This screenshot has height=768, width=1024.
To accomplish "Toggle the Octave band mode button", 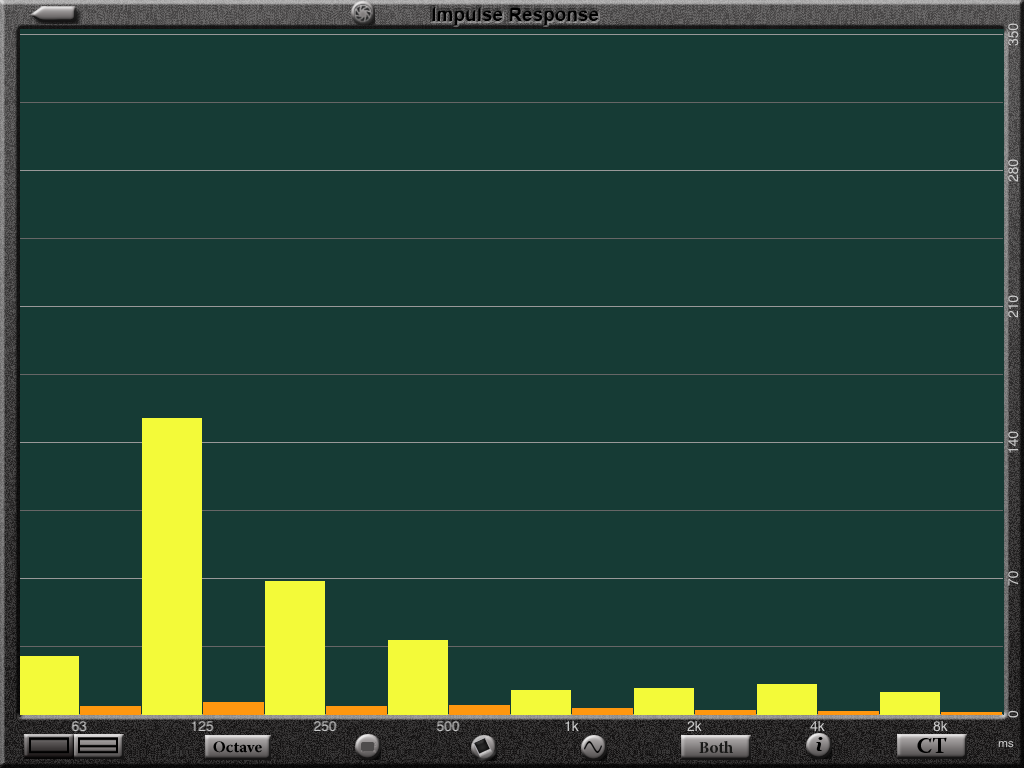I will pos(237,746).
